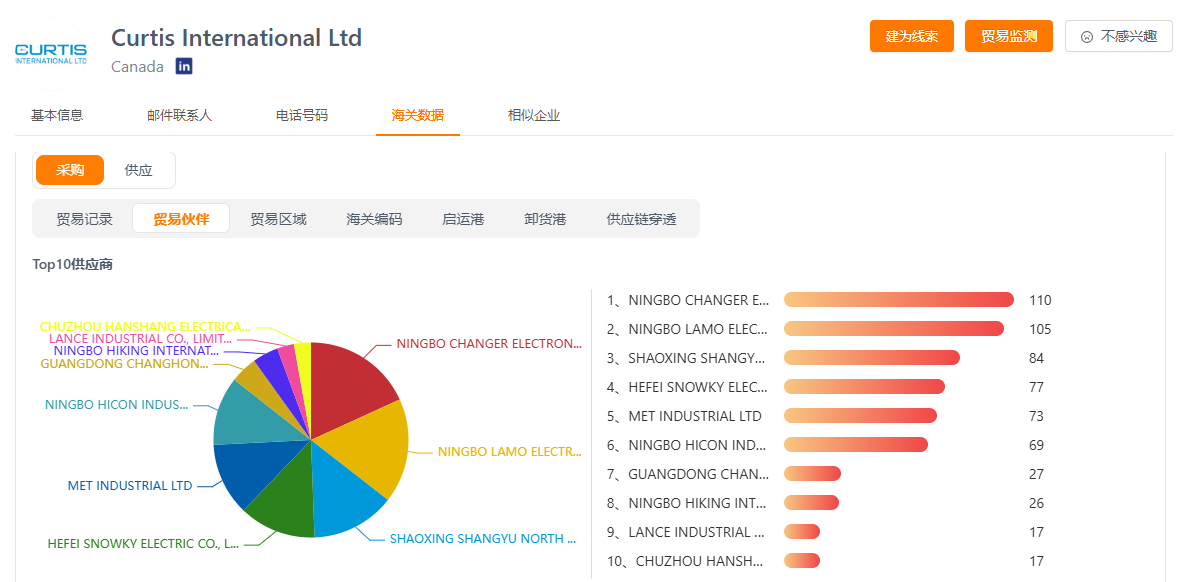1178x582 pixels.
Task: Open the 贸易记录 sub-tab
Action: coord(84,219)
